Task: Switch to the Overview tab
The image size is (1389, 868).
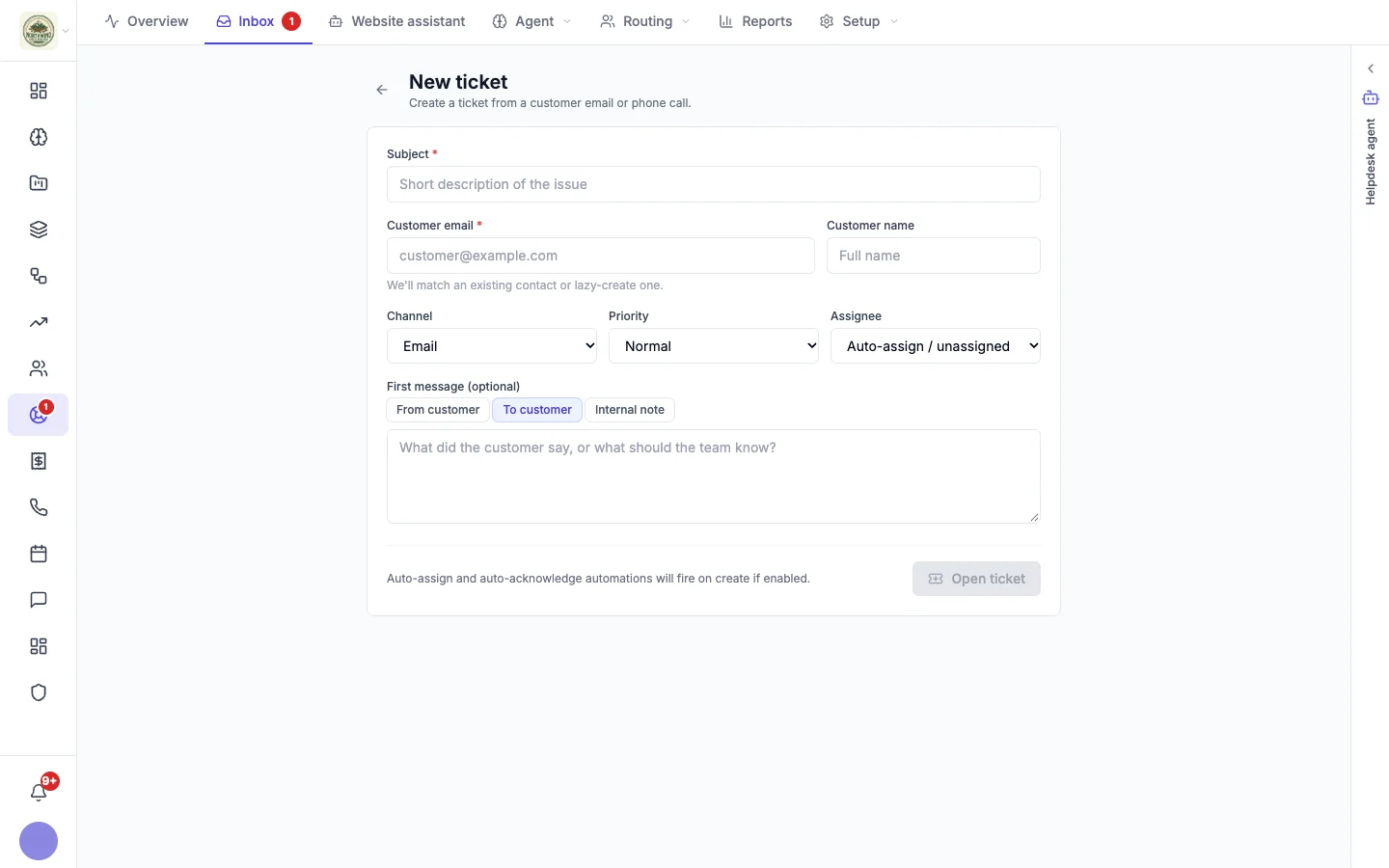Action: tap(147, 21)
